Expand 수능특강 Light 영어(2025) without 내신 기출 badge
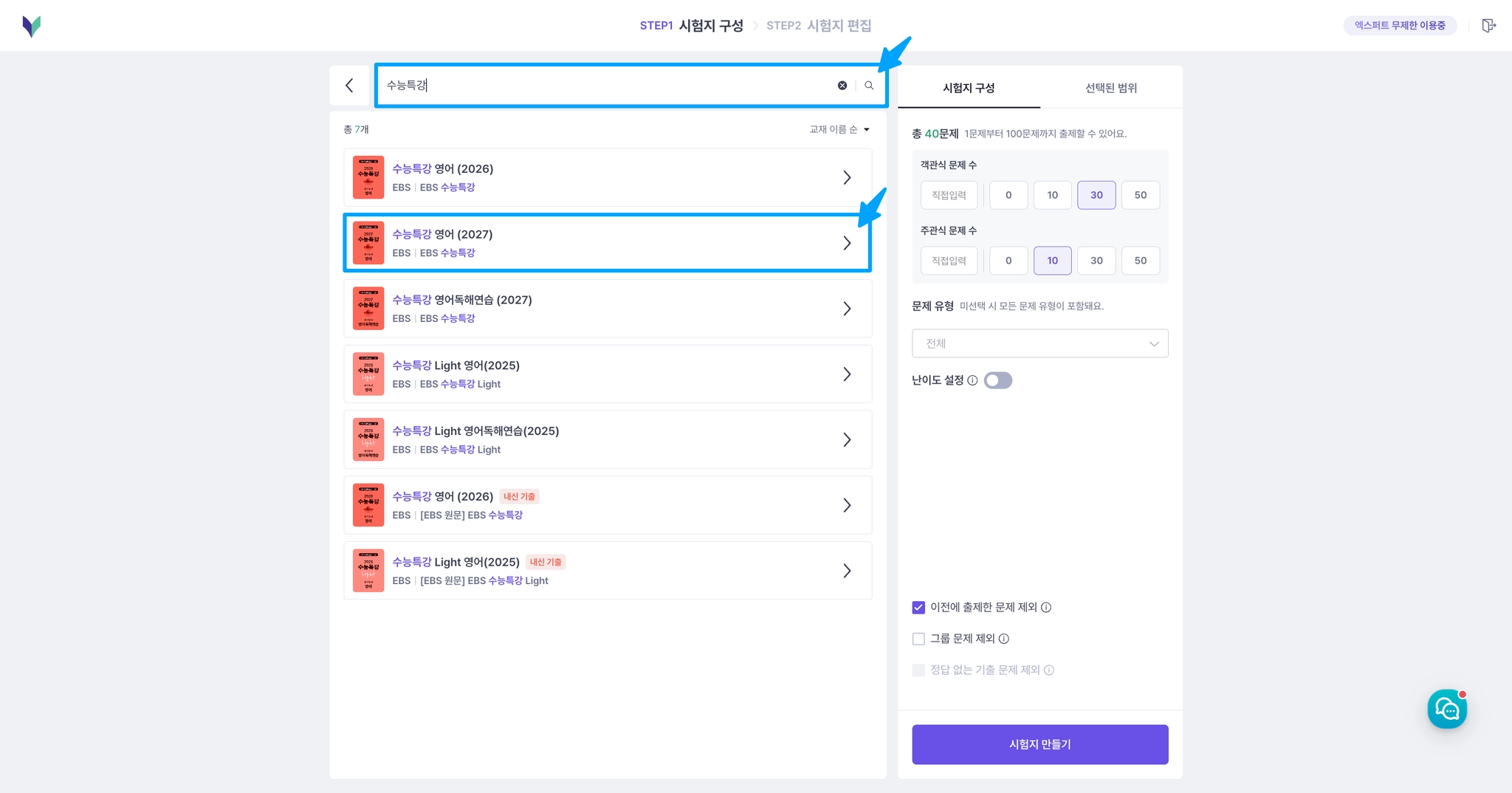The image size is (1512, 793). pyautogui.click(x=847, y=374)
